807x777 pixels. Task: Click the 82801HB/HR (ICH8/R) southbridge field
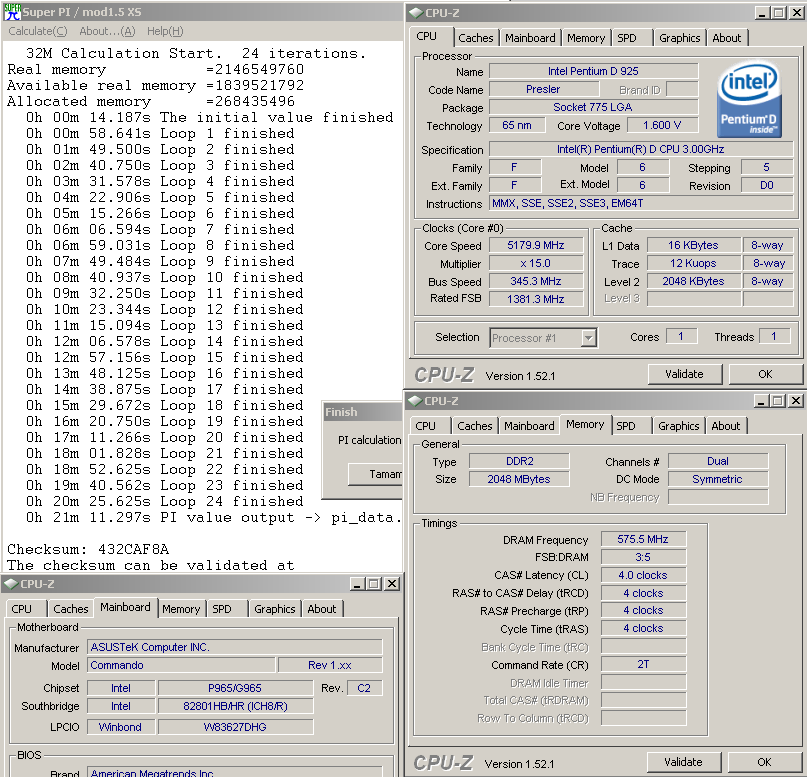235,706
